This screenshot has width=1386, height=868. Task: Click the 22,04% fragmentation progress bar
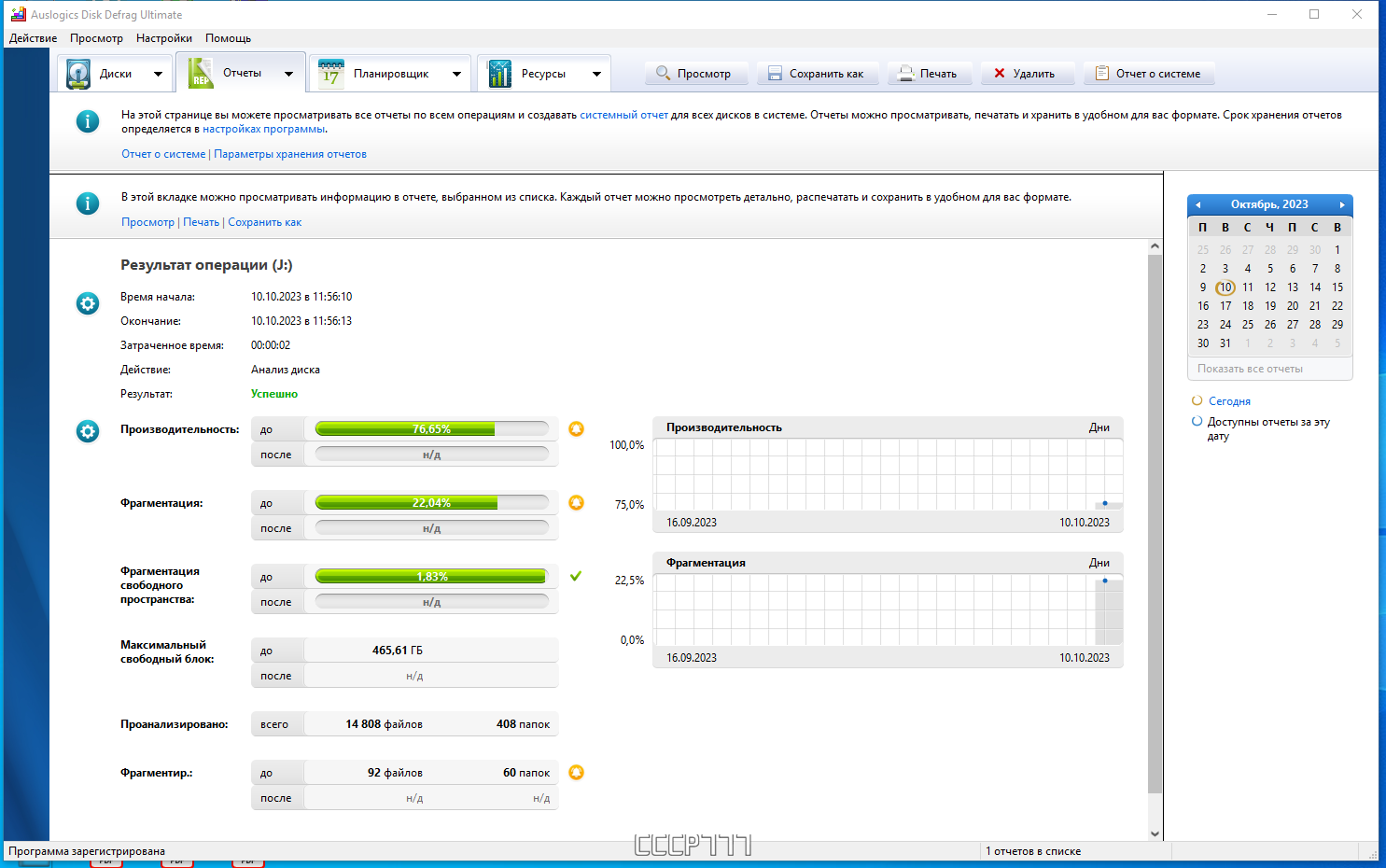pyautogui.click(x=431, y=503)
